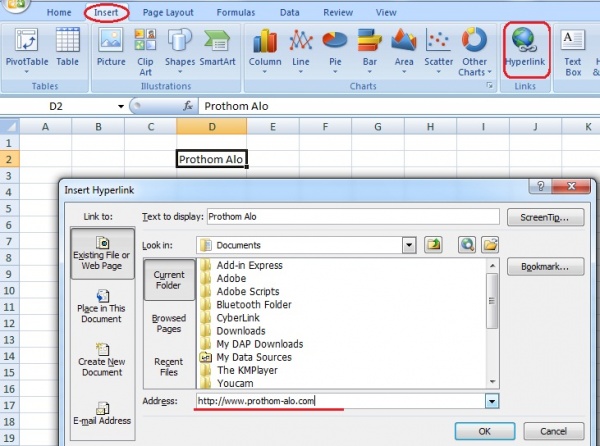
Task: Open Other Charts menu
Action: tap(474, 52)
